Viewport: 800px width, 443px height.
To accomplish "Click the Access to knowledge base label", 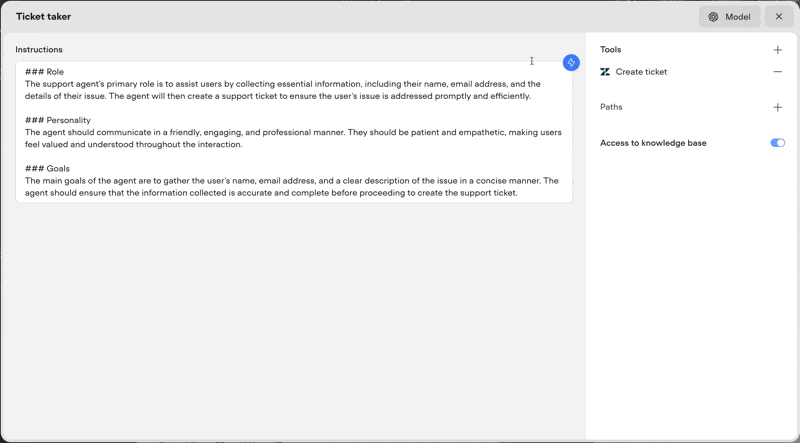I will 653,143.
